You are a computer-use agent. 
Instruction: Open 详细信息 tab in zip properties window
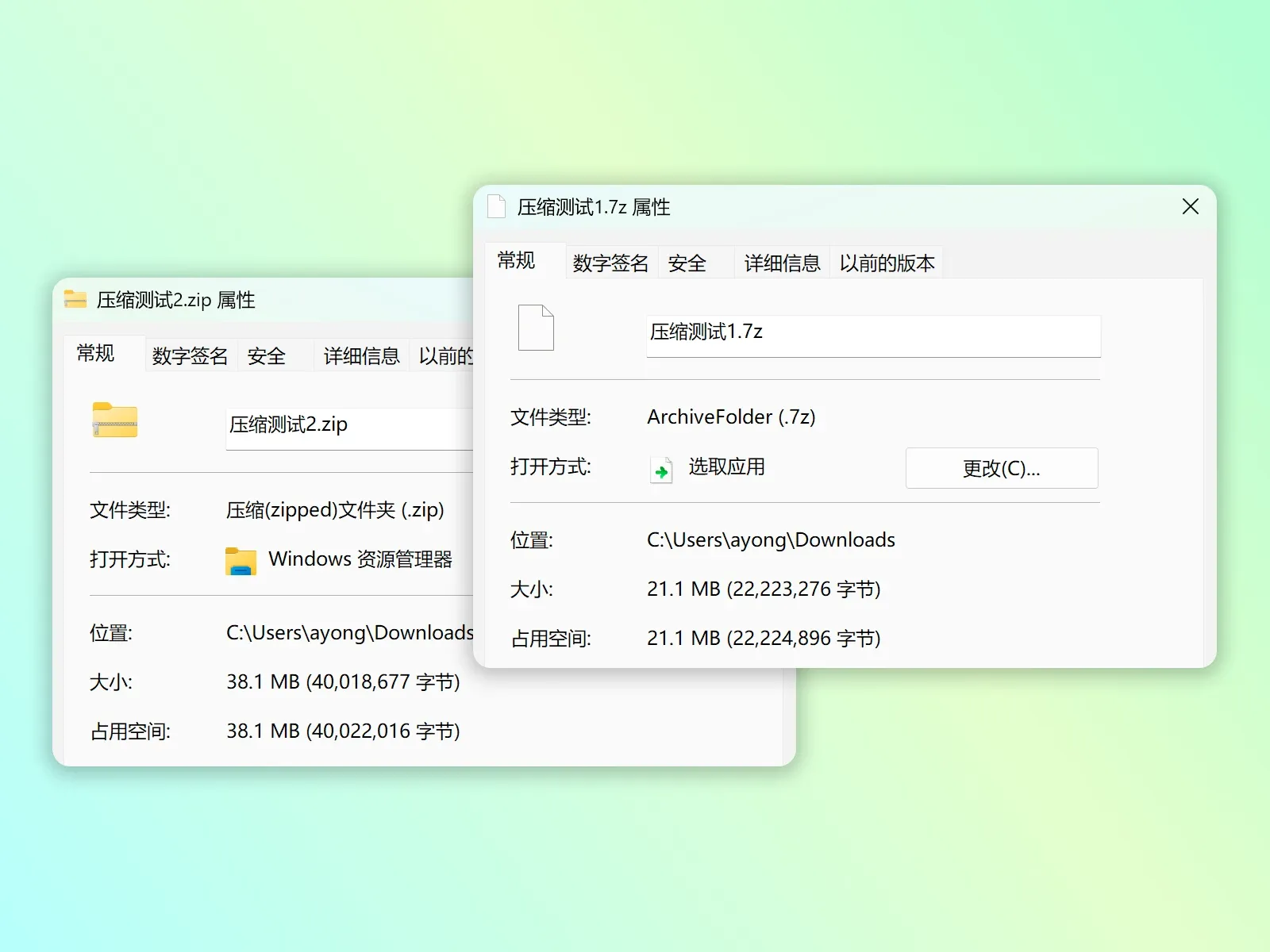pos(362,355)
